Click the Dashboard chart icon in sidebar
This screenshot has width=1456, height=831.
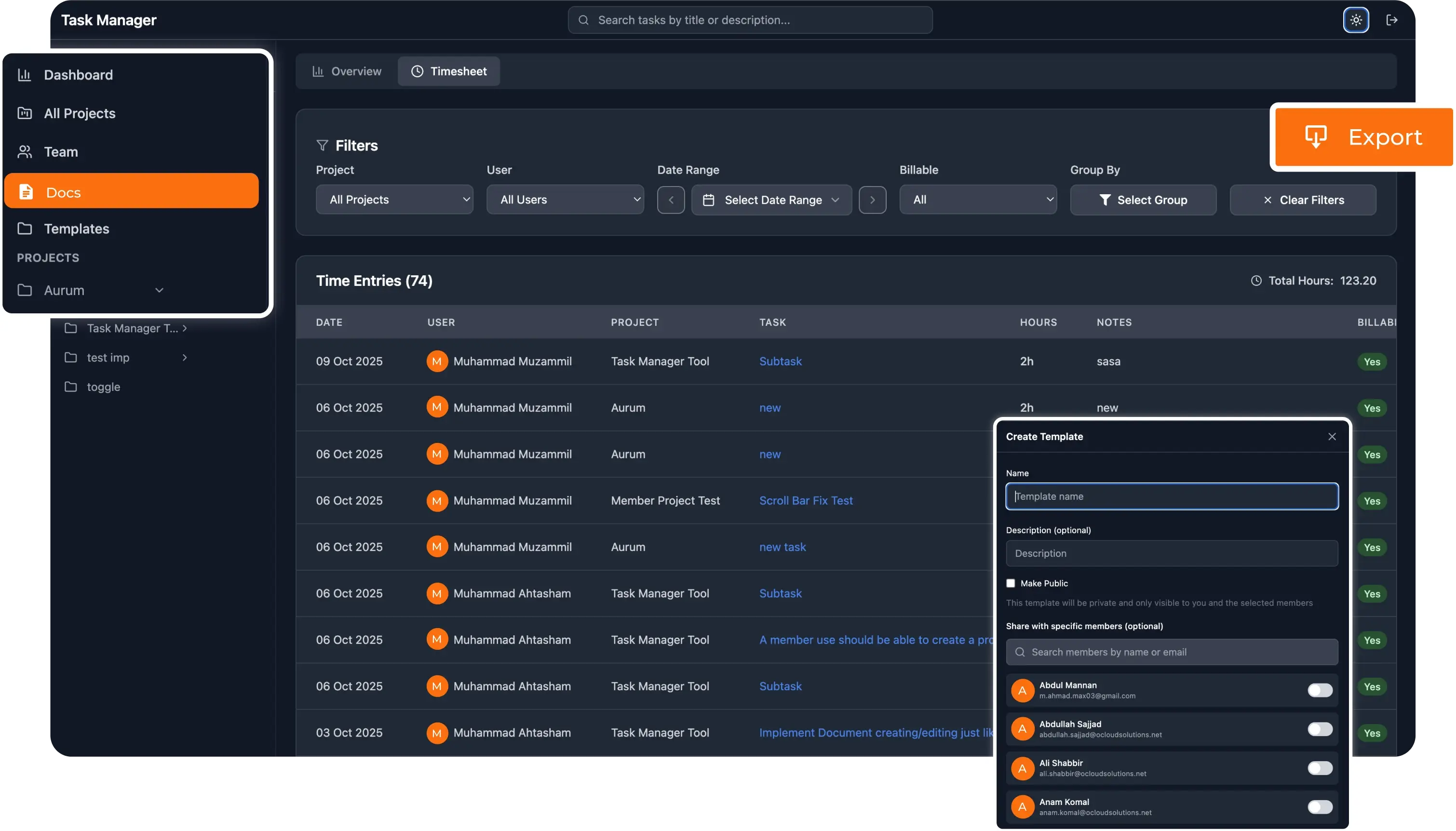pyautogui.click(x=25, y=75)
